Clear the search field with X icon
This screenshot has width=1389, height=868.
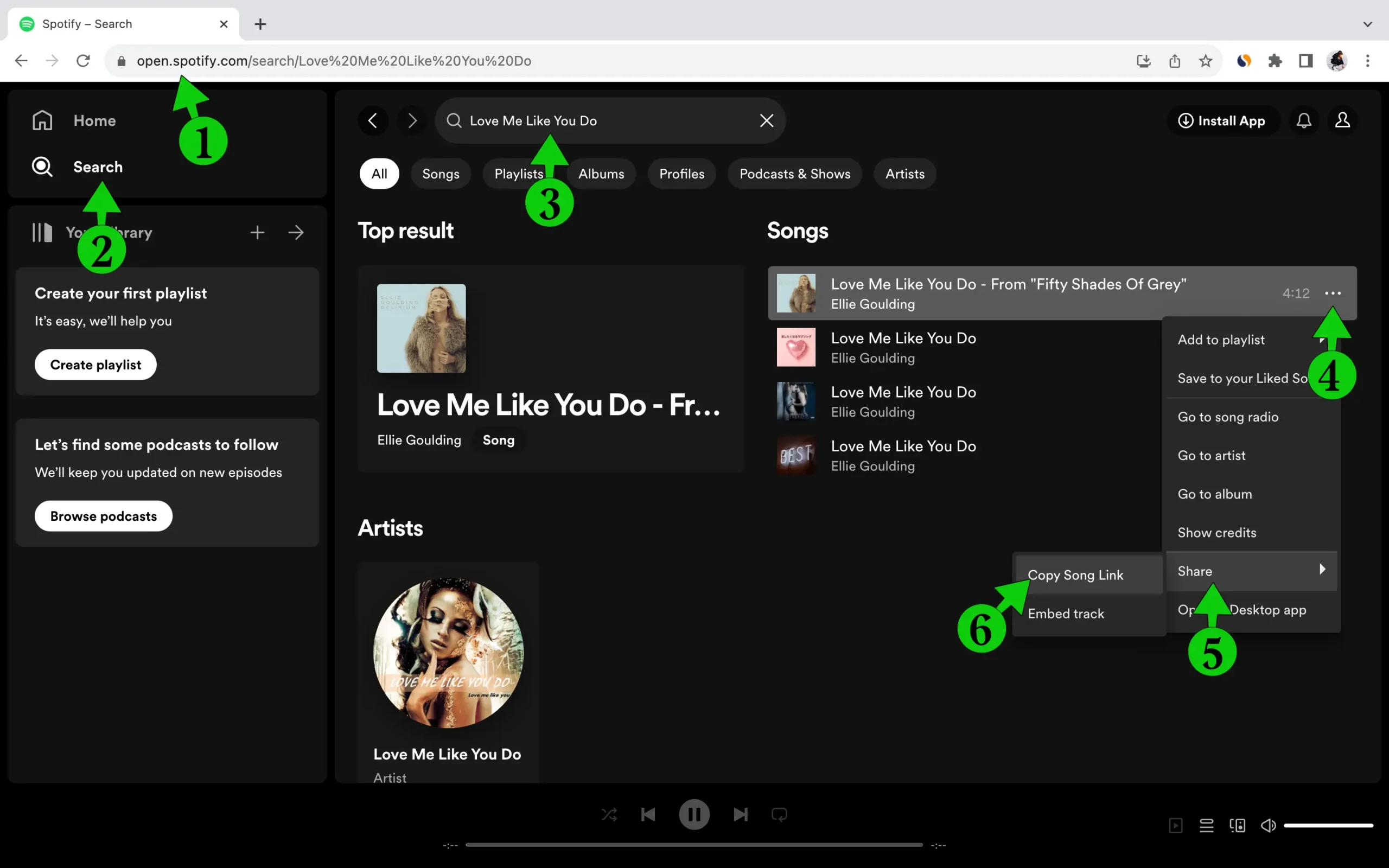(x=767, y=120)
